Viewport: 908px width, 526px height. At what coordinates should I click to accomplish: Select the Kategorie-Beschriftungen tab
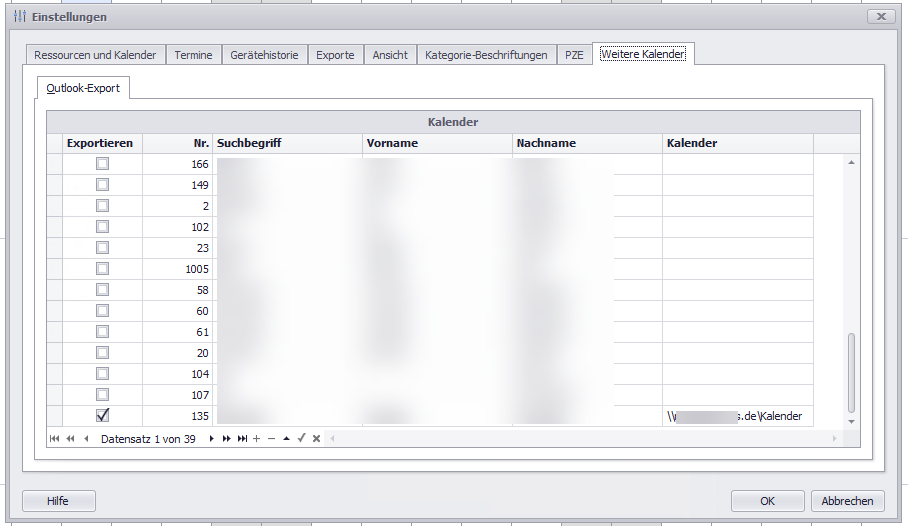click(x=486, y=55)
